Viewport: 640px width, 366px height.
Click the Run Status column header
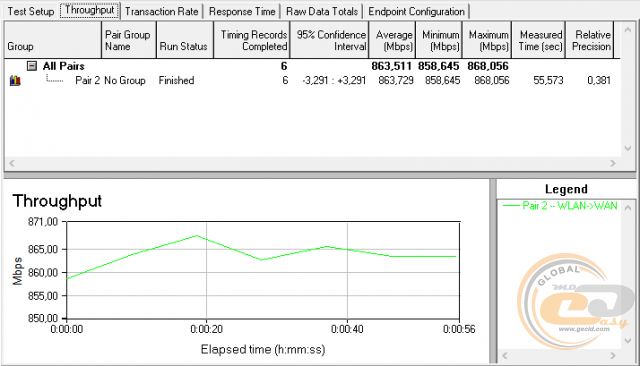pos(184,40)
